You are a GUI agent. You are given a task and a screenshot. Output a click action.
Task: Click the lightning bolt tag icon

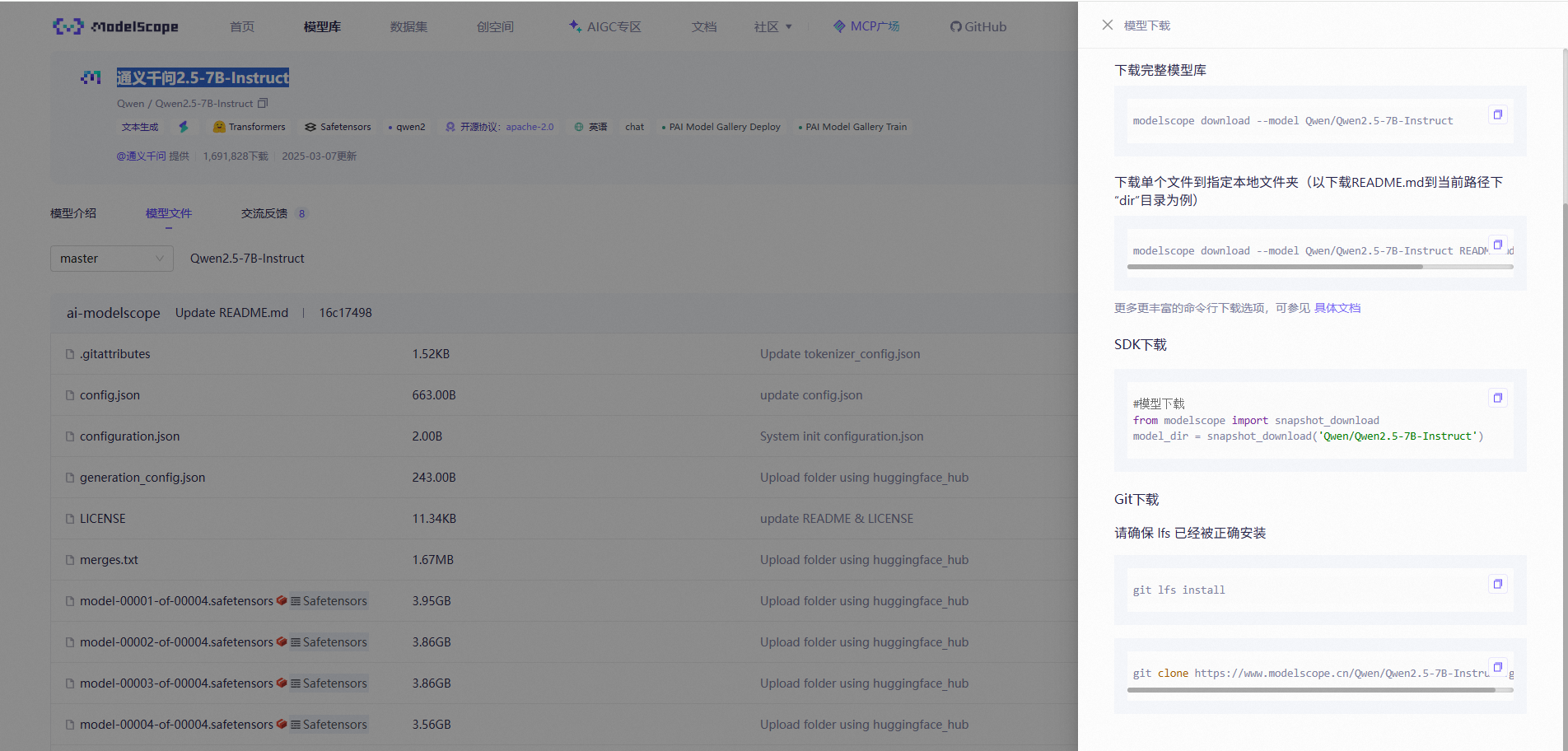tap(184, 127)
